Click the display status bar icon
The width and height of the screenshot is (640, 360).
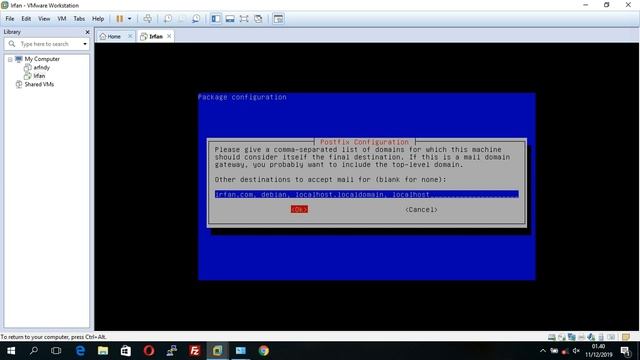coord(611,337)
